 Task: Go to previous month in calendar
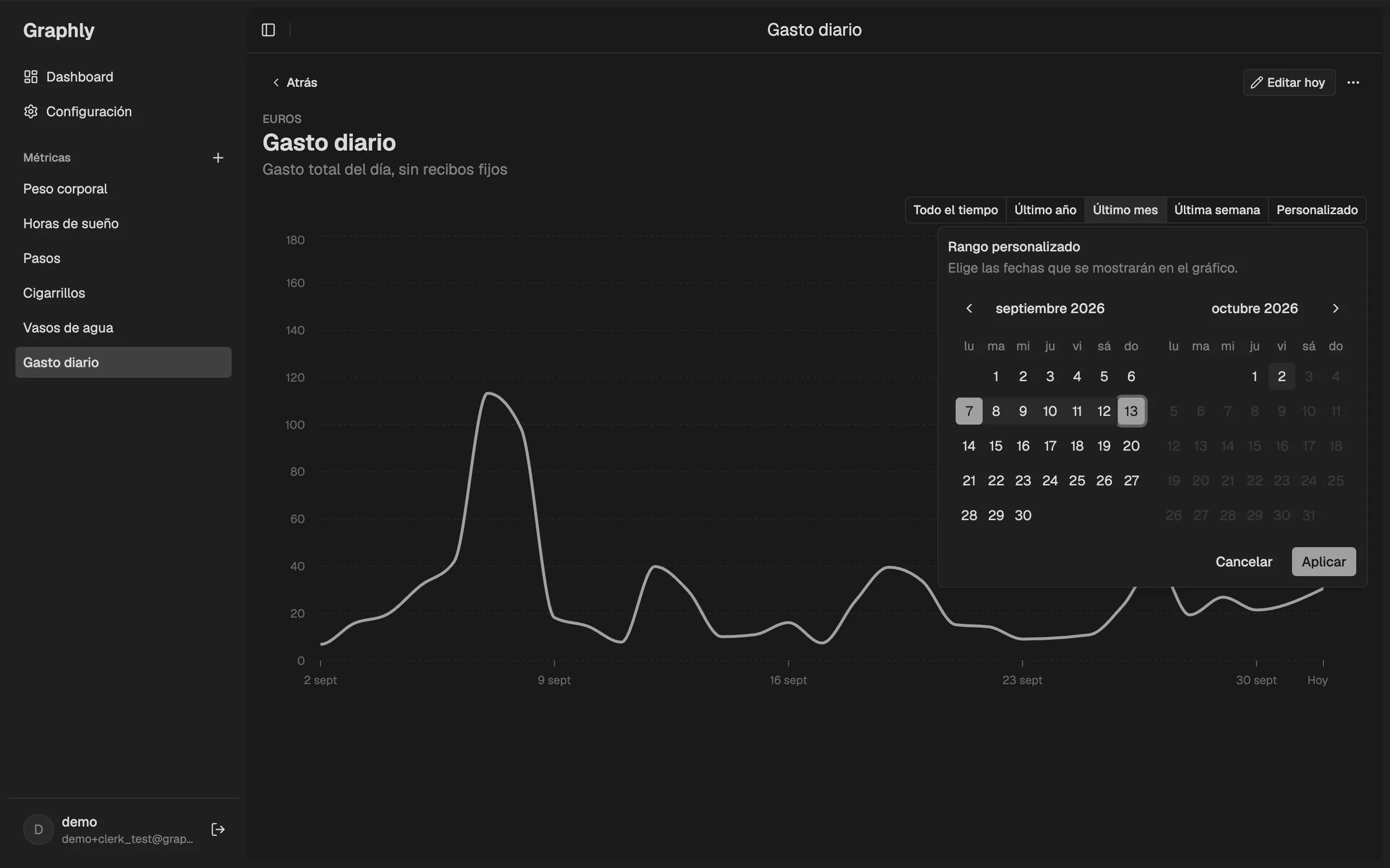[x=969, y=308]
